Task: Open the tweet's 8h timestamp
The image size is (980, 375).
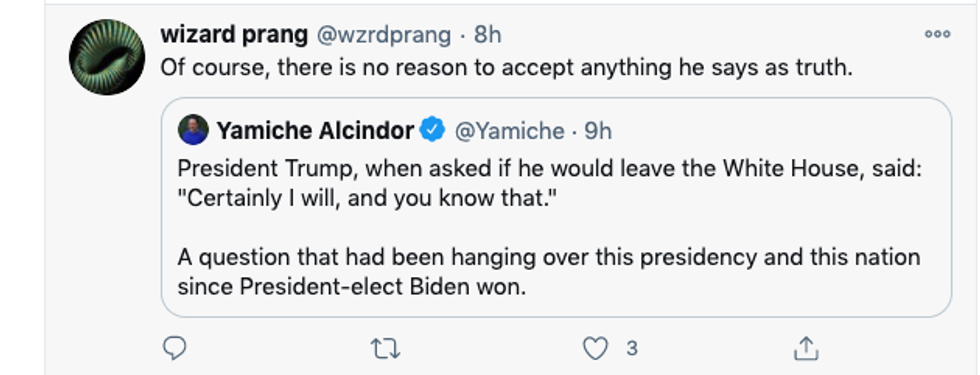Action: click(x=488, y=35)
